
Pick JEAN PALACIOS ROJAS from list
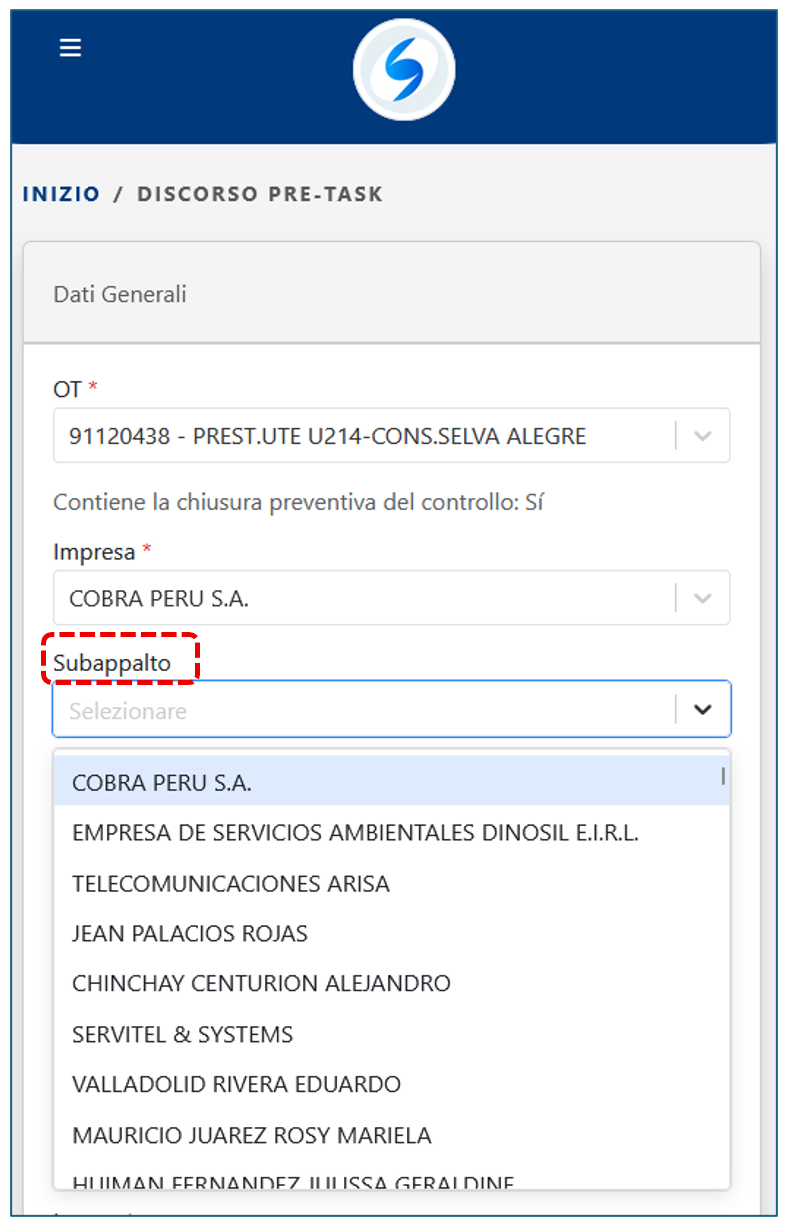tap(190, 933)
